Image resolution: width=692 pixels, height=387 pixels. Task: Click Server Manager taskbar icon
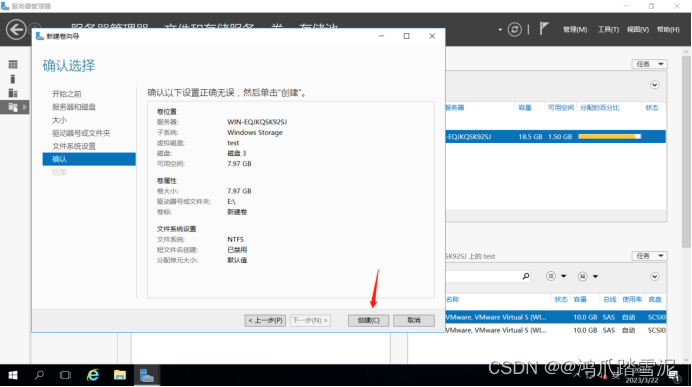[x=147, y=375]
